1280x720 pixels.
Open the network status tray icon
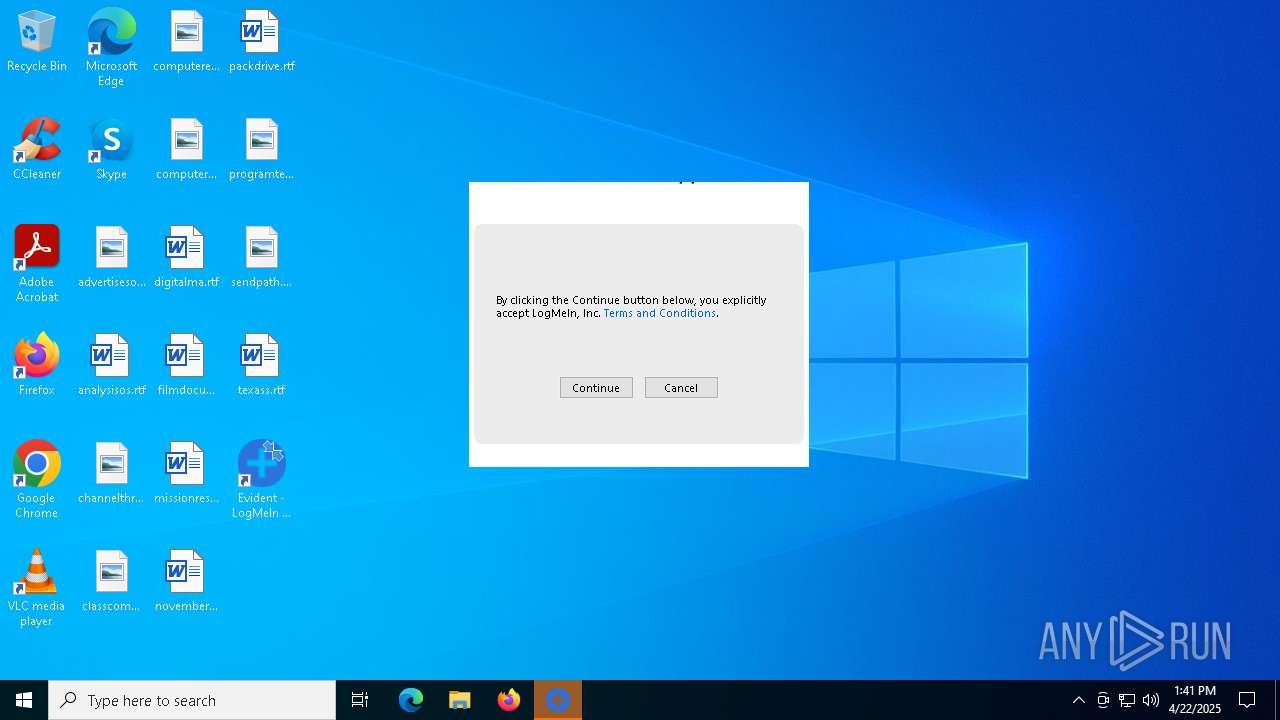(x=1127, y=700)
